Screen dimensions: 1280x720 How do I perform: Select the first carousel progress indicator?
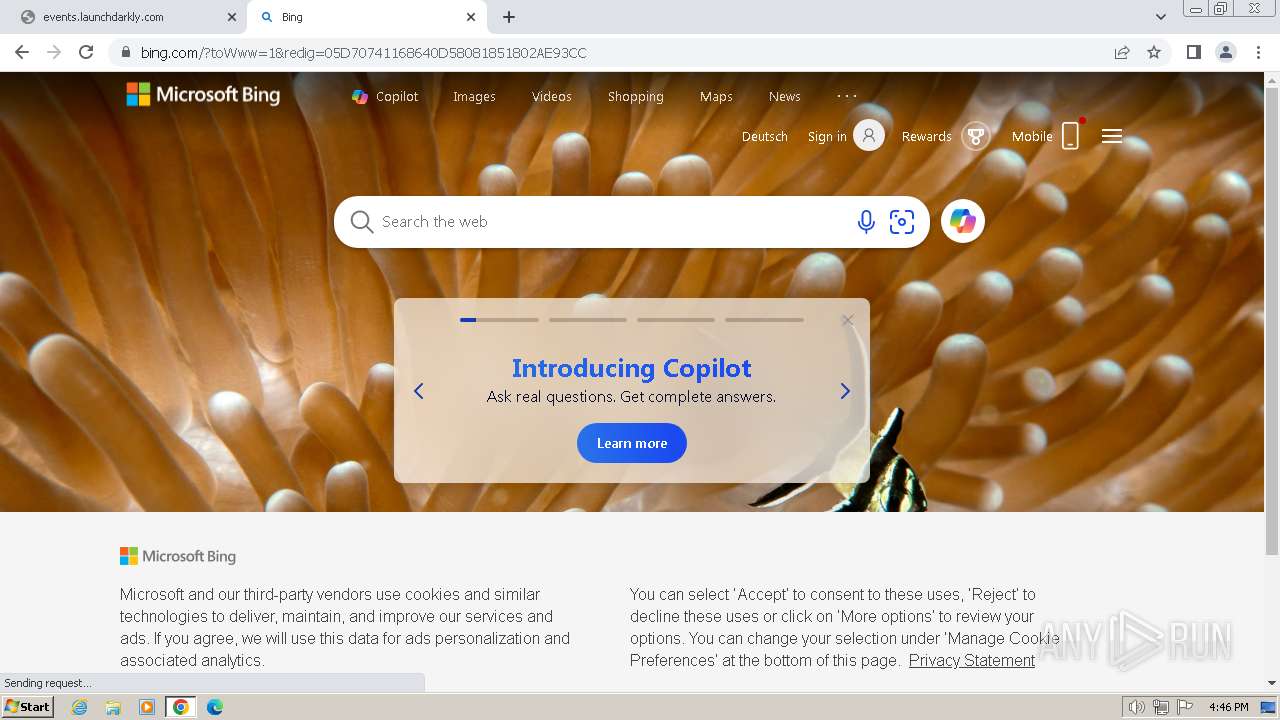(x=499, y=320)
